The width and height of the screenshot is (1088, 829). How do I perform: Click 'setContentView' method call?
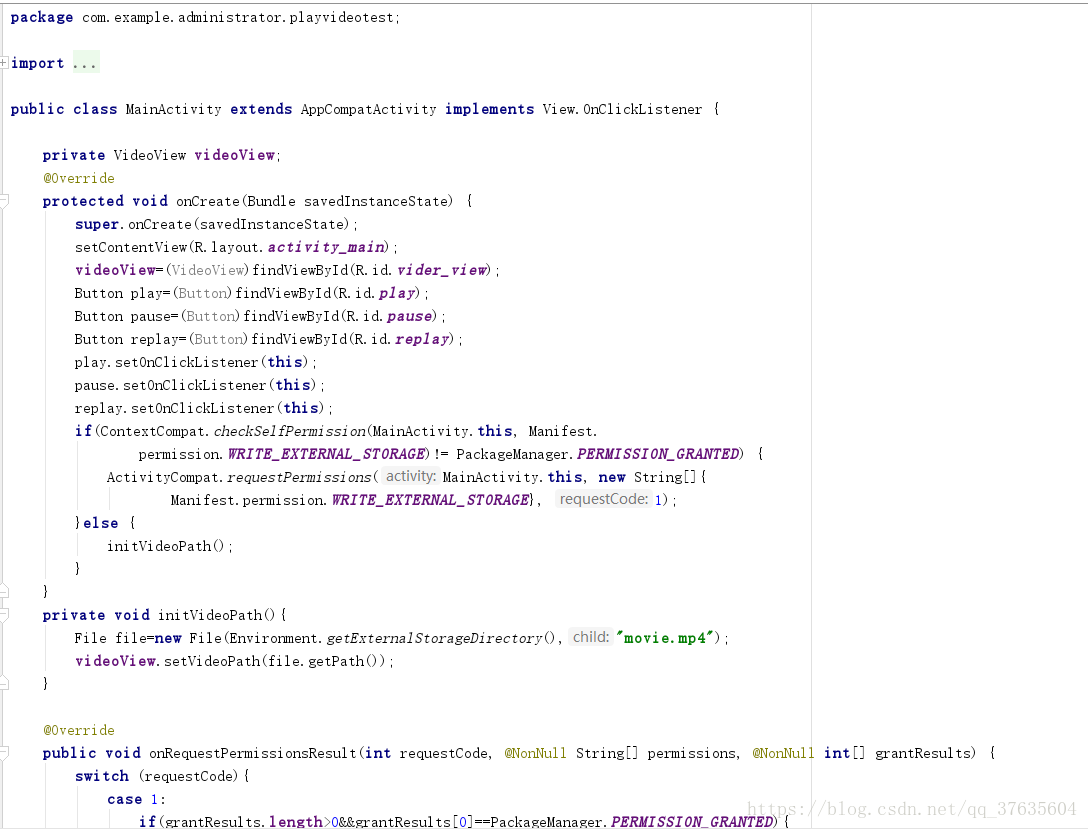(131, 248)
